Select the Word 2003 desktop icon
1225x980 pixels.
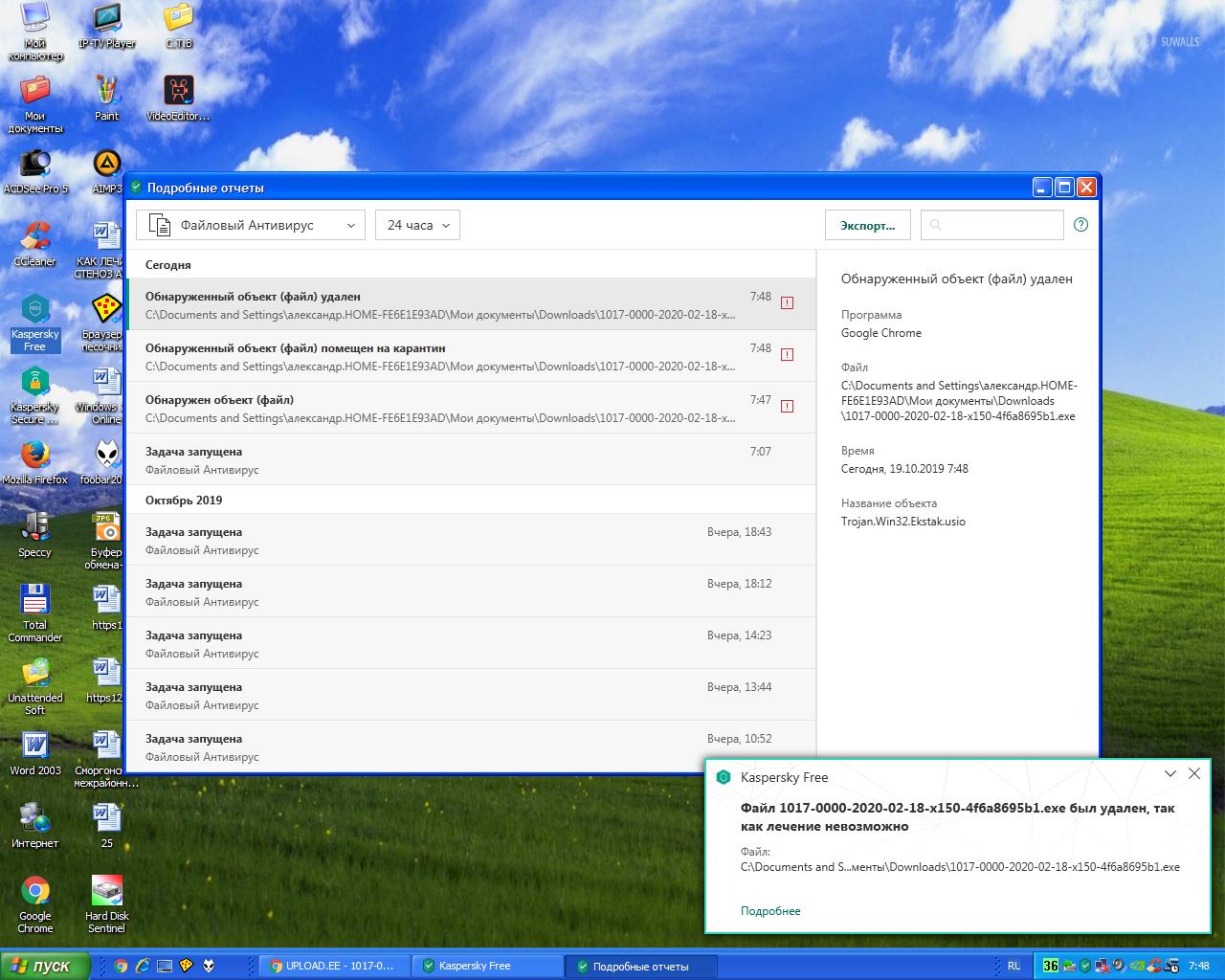35,753
